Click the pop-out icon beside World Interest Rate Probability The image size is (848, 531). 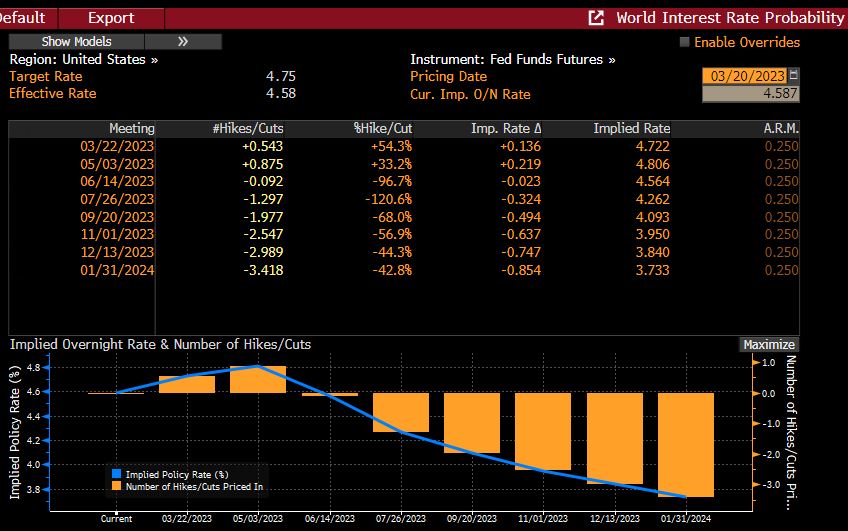point(597,18)
